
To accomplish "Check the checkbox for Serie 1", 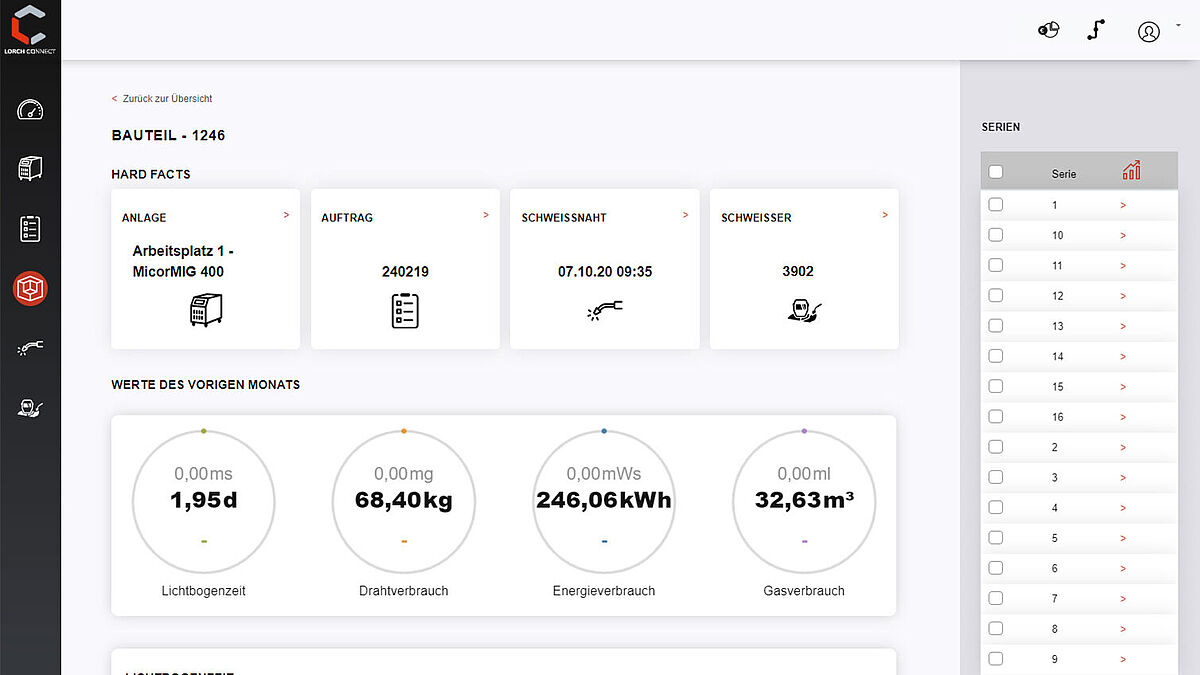I will point(995,204).
